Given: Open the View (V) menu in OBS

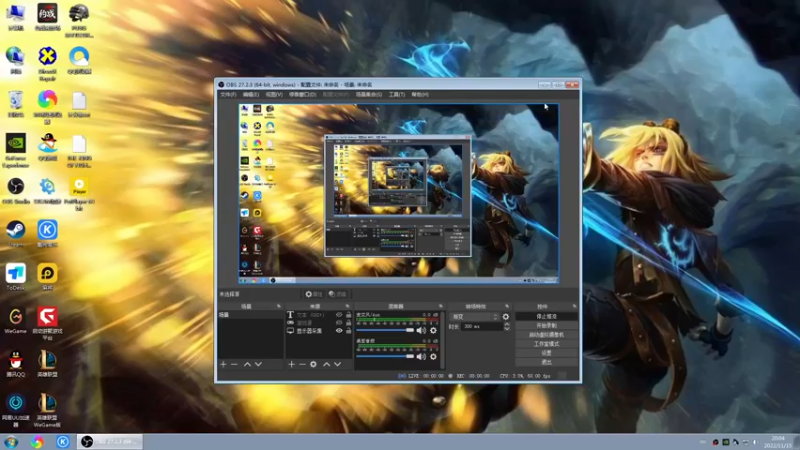Looking at the screenshot, I should pos(274,94).
